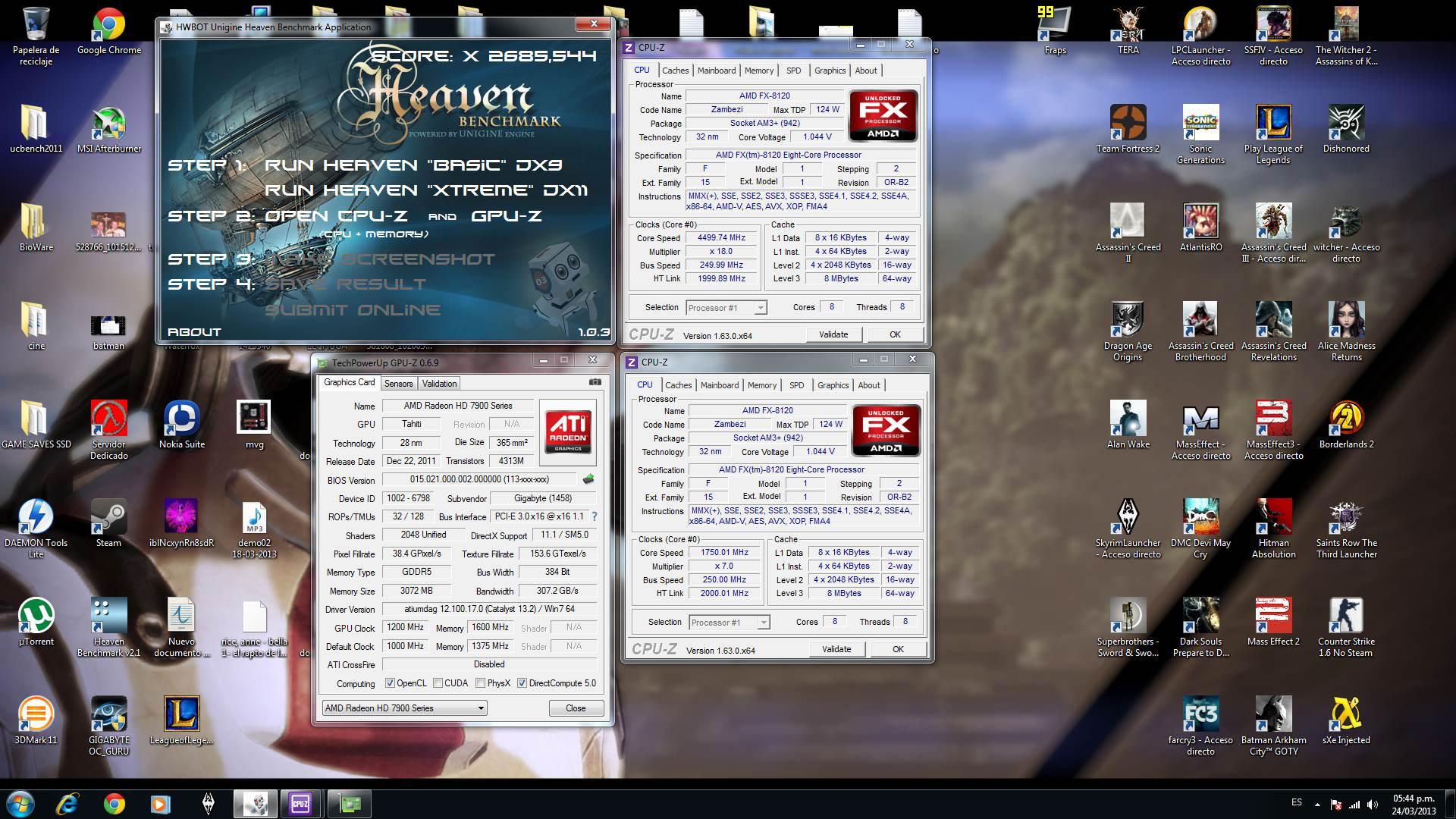The image size is (1456, 819).
Task: Open Play League of Legends icon
Action: pos(1273,135)
